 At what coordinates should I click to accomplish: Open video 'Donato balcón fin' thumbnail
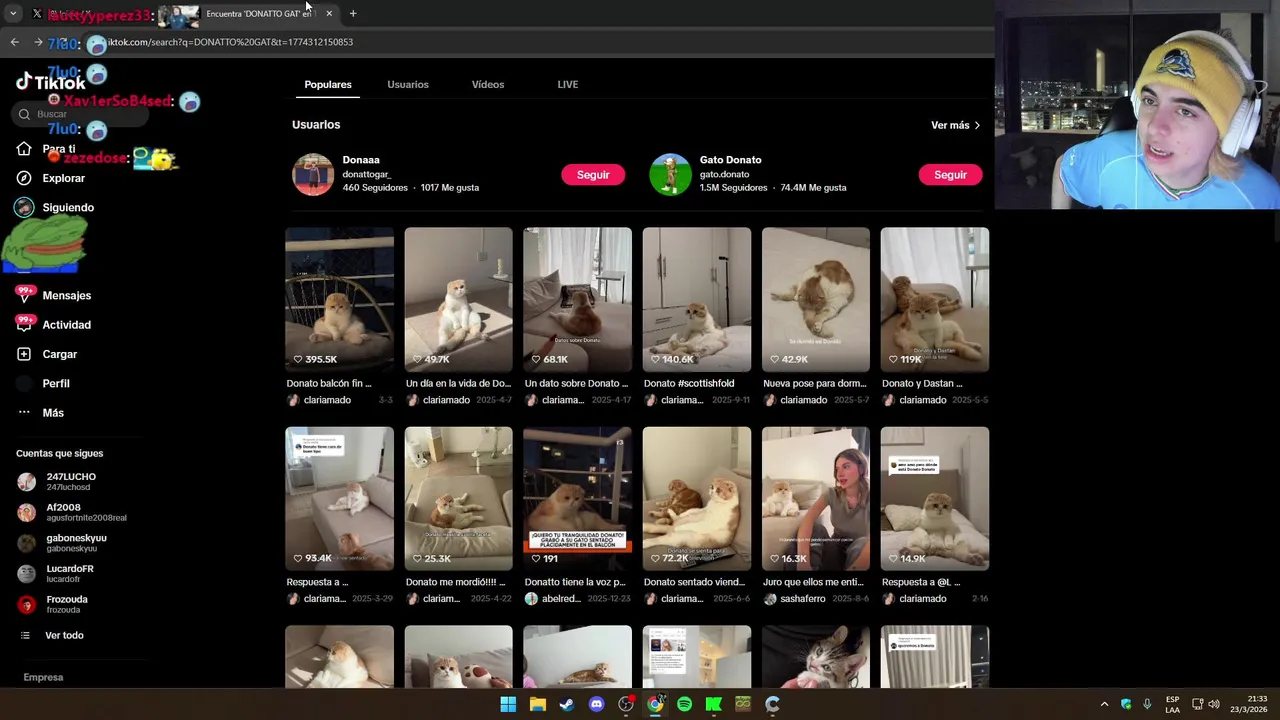[339, 300]
